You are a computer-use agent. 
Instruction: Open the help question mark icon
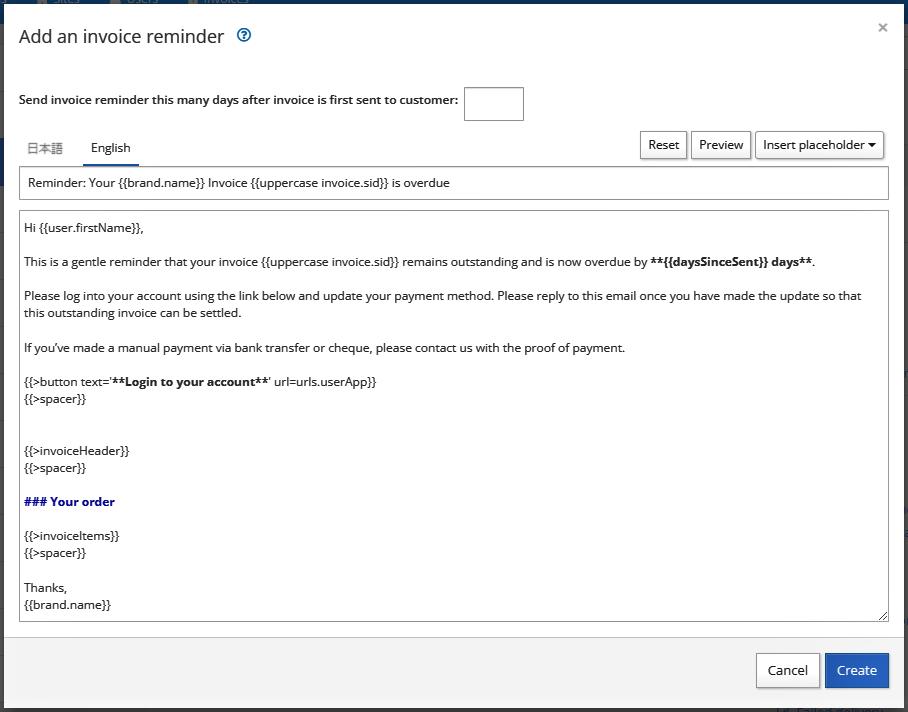click(x=244, y=35)
